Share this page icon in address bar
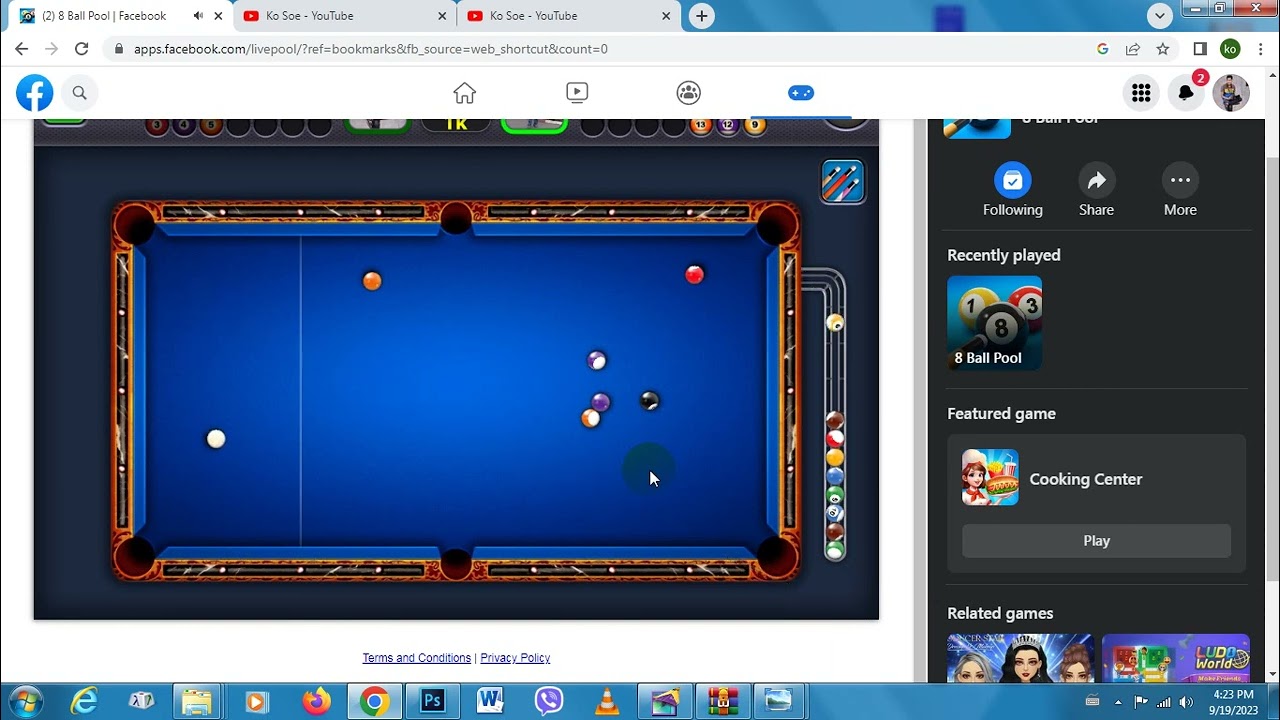This screenshot has height=720, width=1280. click(x=1133, y=49)
